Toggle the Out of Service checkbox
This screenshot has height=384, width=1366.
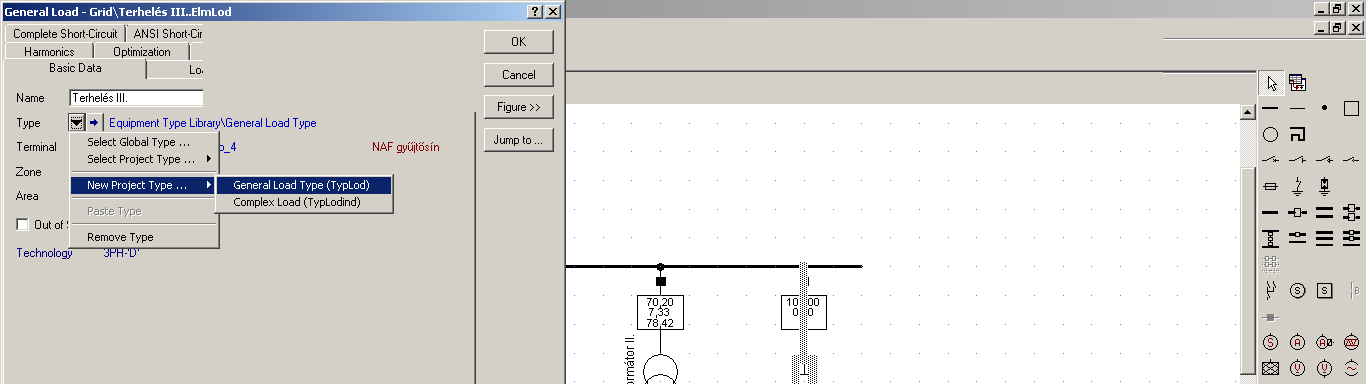coord(23,225)
